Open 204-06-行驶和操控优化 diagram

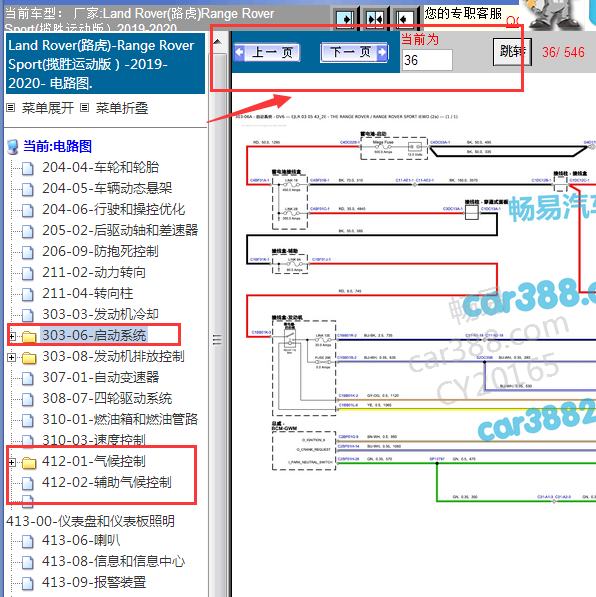113,209
